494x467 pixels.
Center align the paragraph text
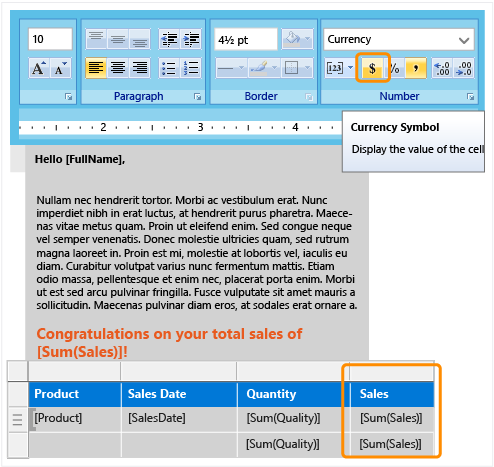[x=118, y=68]
